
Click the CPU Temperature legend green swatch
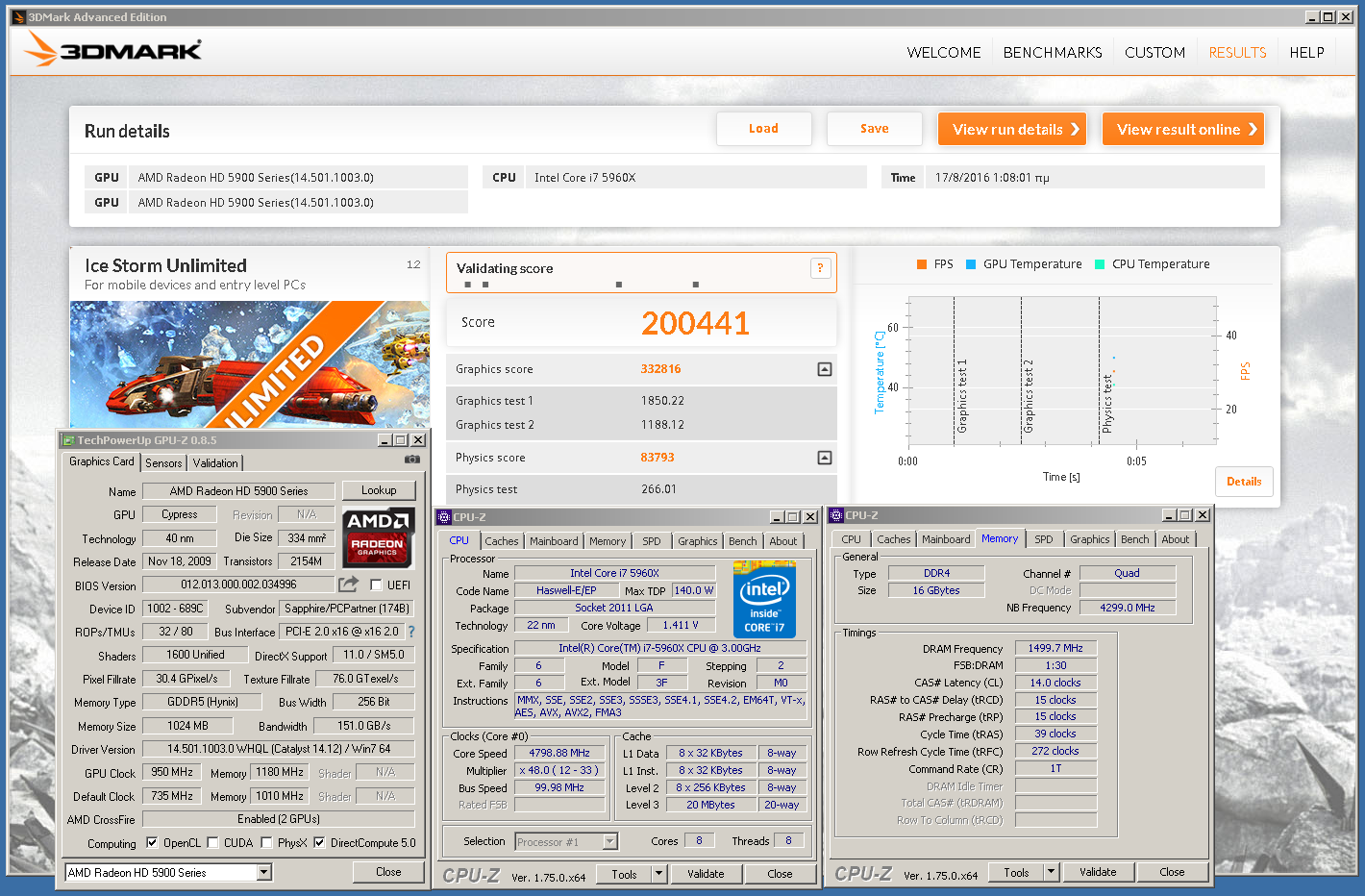tap(1100, 264)
